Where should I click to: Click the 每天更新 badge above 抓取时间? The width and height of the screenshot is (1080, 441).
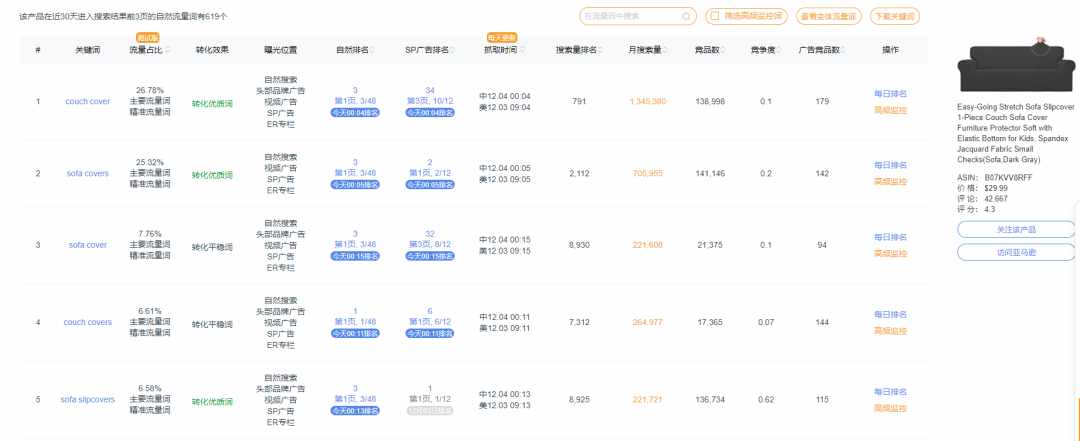[501, 38]
